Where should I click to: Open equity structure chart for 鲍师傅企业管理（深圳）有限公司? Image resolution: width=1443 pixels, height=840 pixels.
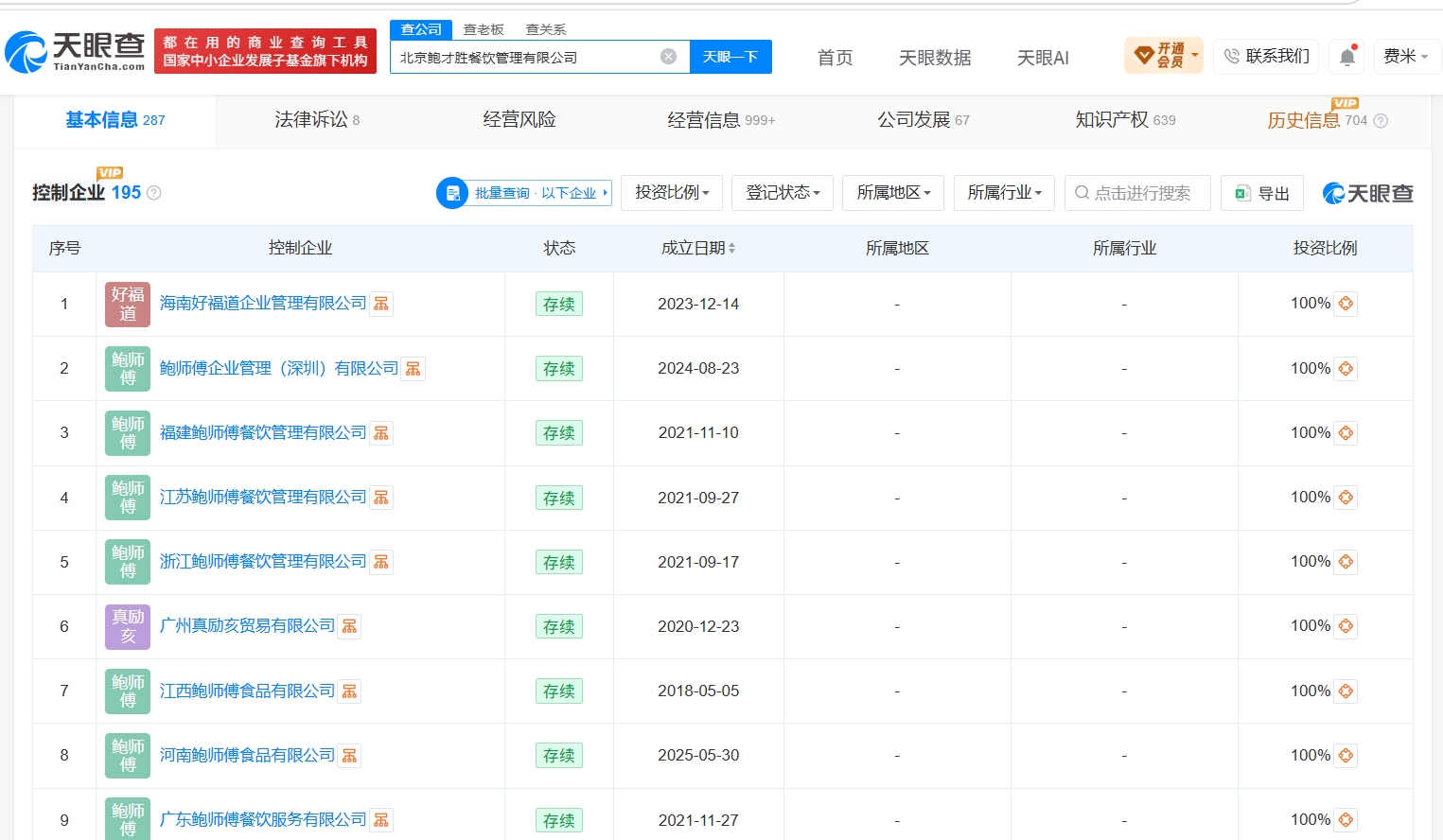414,369
